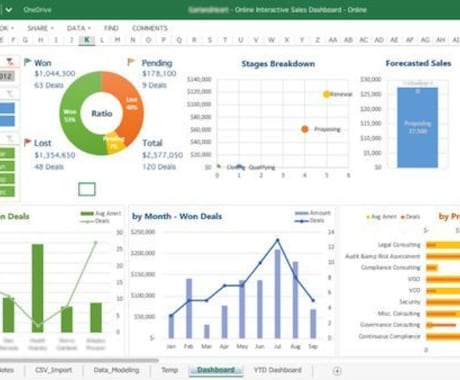The height and width of the screenshot is (380, 460).
Task: Select column Q header
Action: pos(179,40)
